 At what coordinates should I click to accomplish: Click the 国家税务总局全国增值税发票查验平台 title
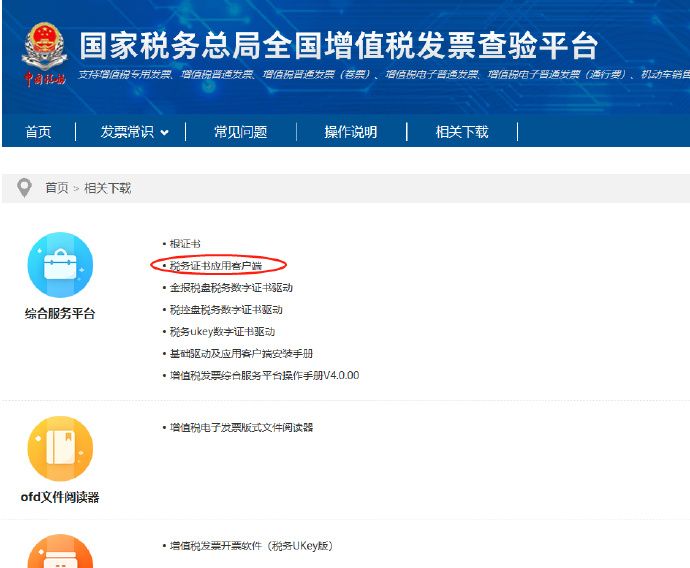tap(338, 46)
